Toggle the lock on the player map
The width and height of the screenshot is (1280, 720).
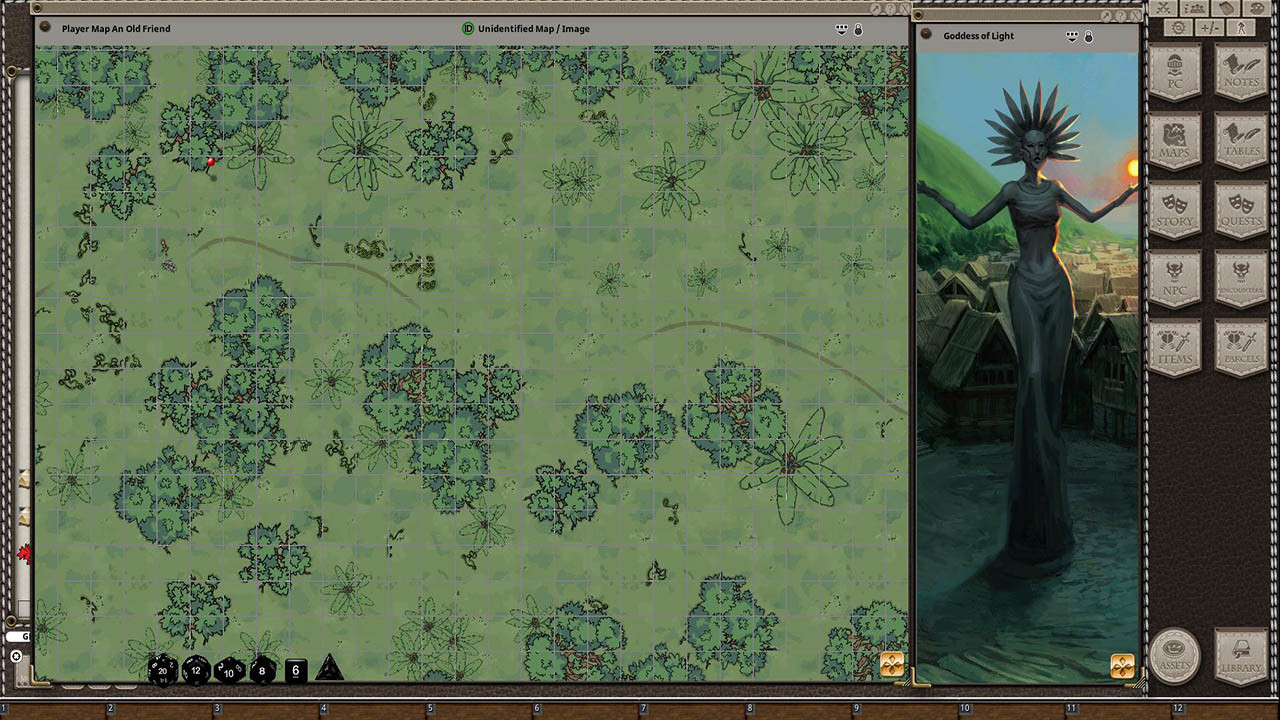pyautogui.click(x=858, y=29)
